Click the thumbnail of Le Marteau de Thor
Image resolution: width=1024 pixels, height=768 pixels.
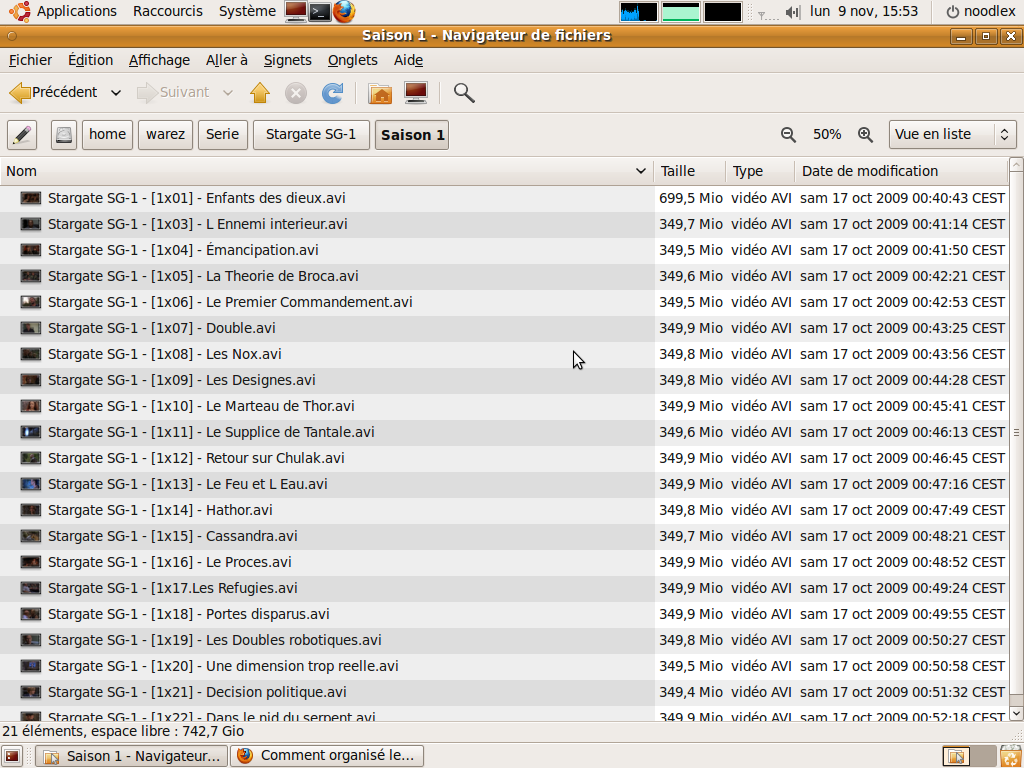pos(31,406)
